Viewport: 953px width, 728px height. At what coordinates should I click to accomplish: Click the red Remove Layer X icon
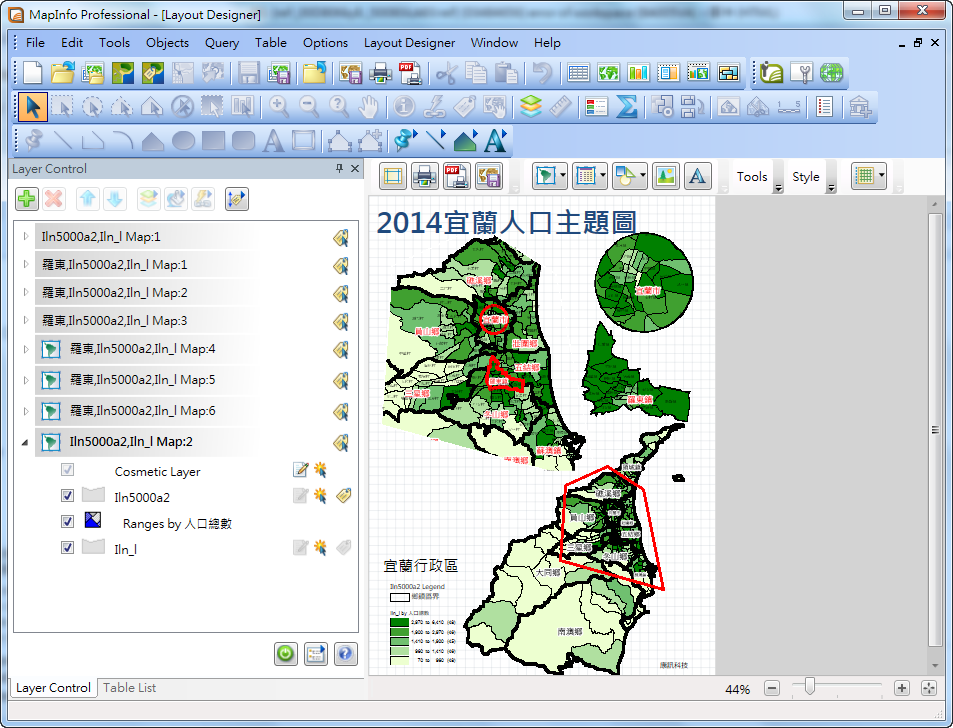click(54, 199)
